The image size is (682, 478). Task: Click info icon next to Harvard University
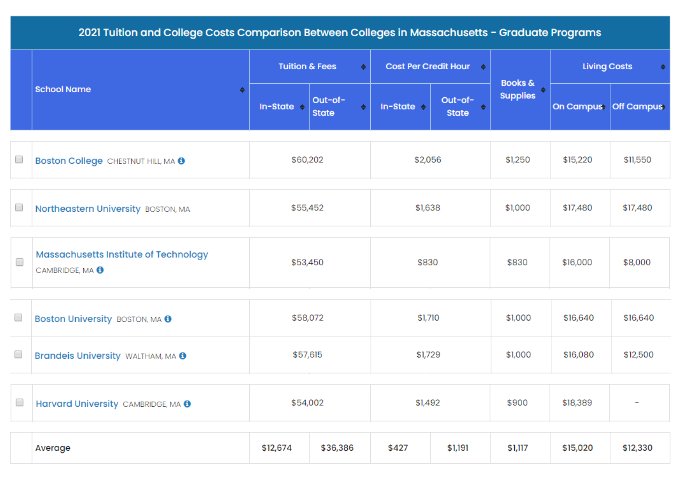click(x=188, y=404)
